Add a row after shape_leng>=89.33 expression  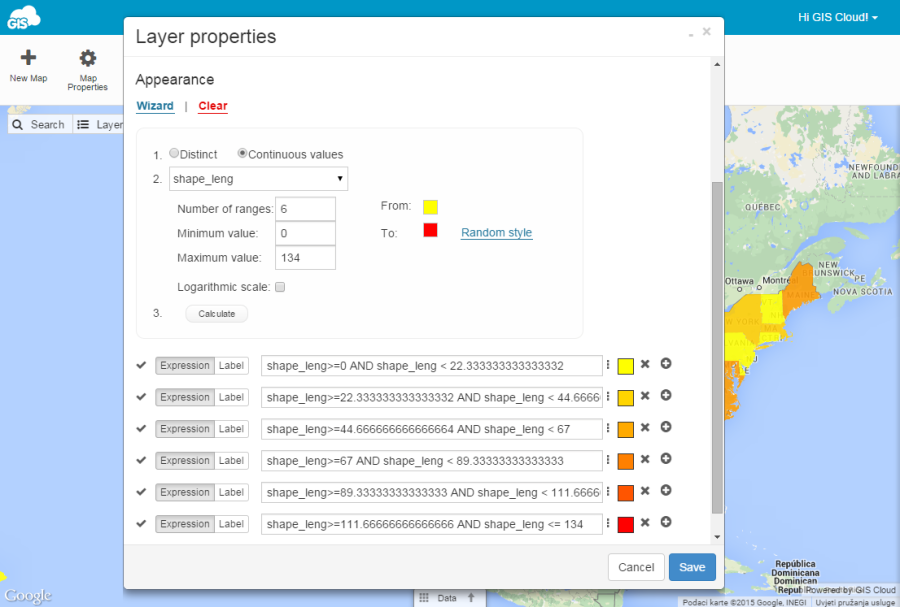pyautogui.click(x=666, y=490)
